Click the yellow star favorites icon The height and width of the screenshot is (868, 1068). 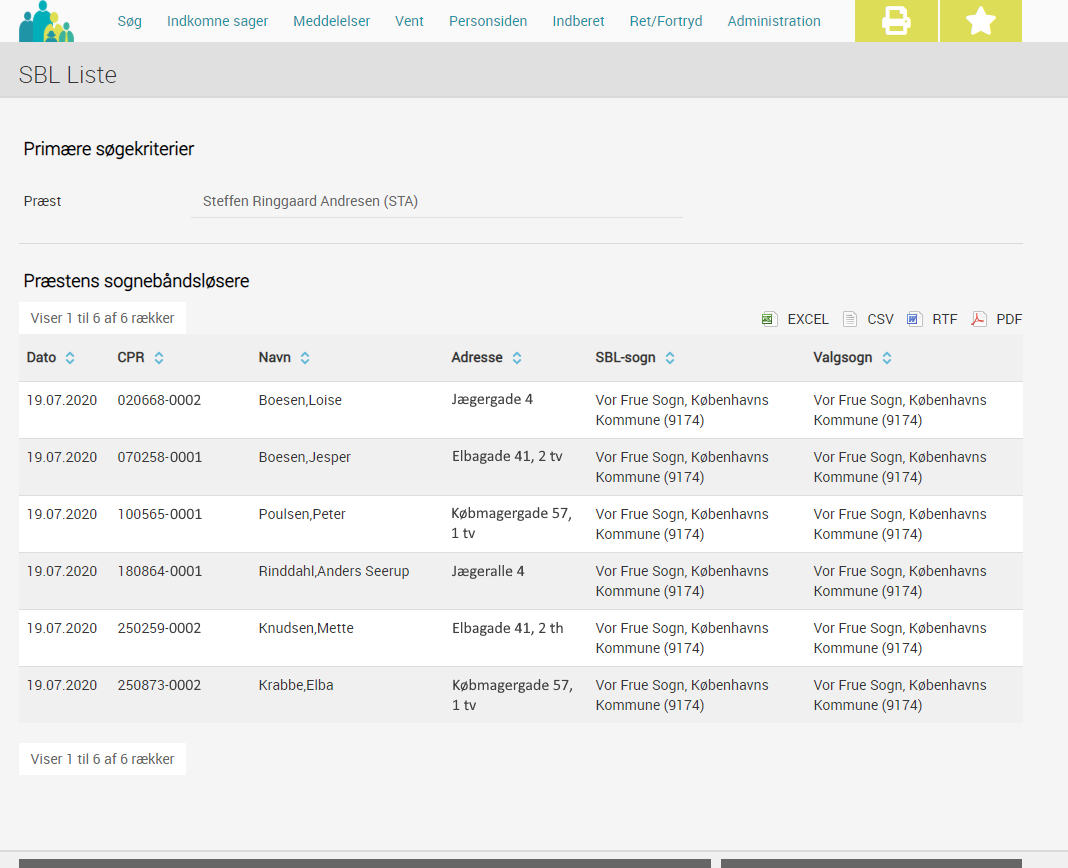coord(981,21)
